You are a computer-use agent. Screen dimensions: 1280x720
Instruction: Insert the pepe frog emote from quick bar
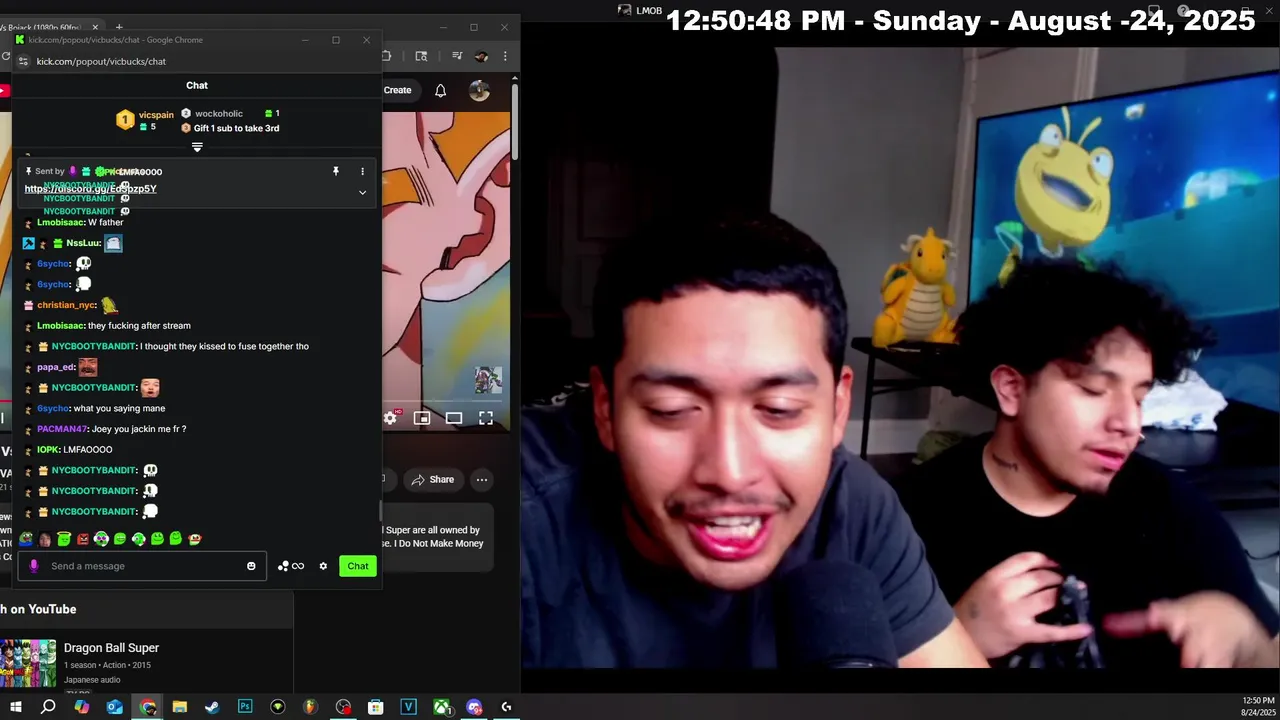tap(26, 539)
